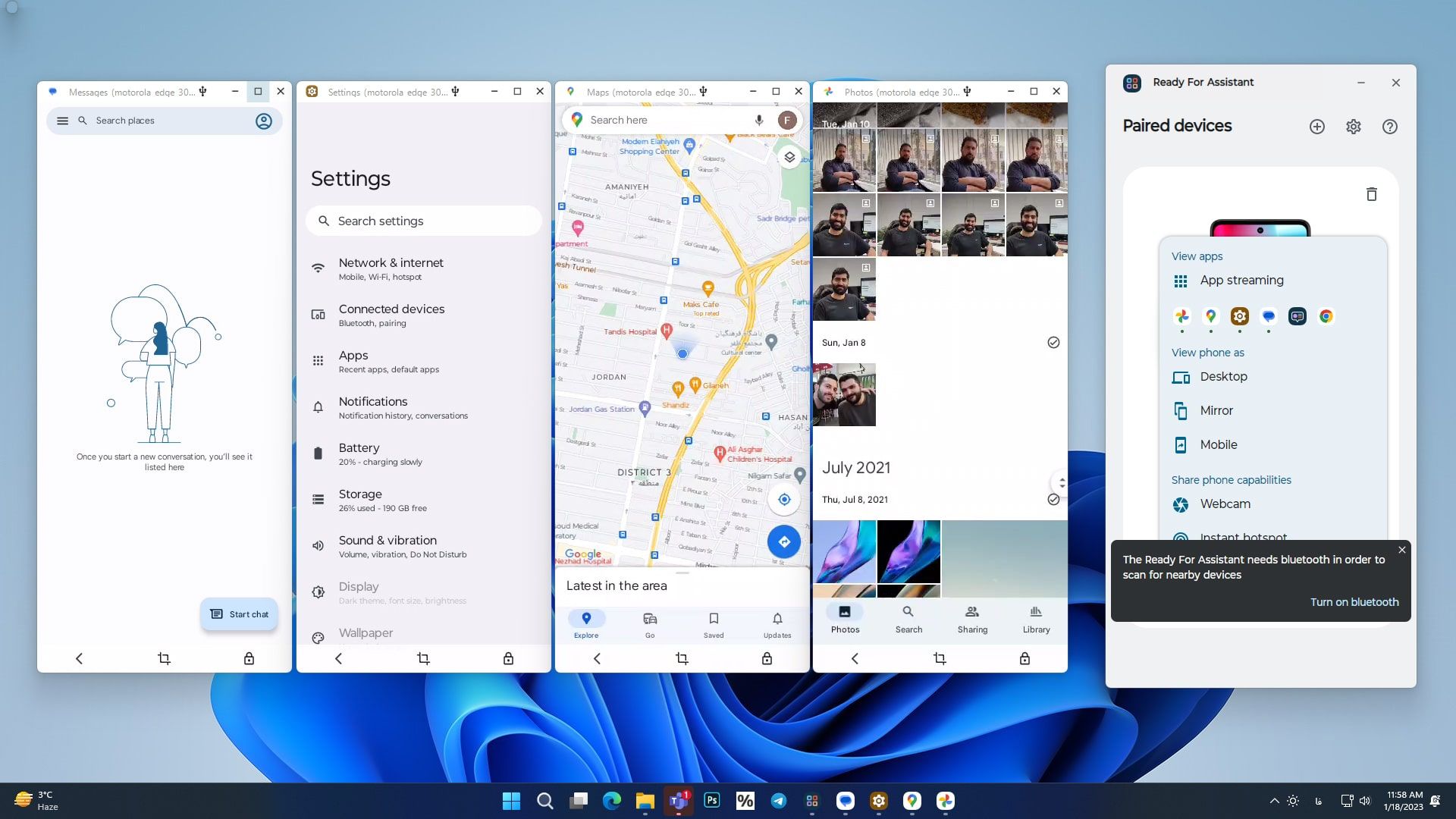
Task: Switch to the Library tab in Photos
Action: pos(1036,619)
